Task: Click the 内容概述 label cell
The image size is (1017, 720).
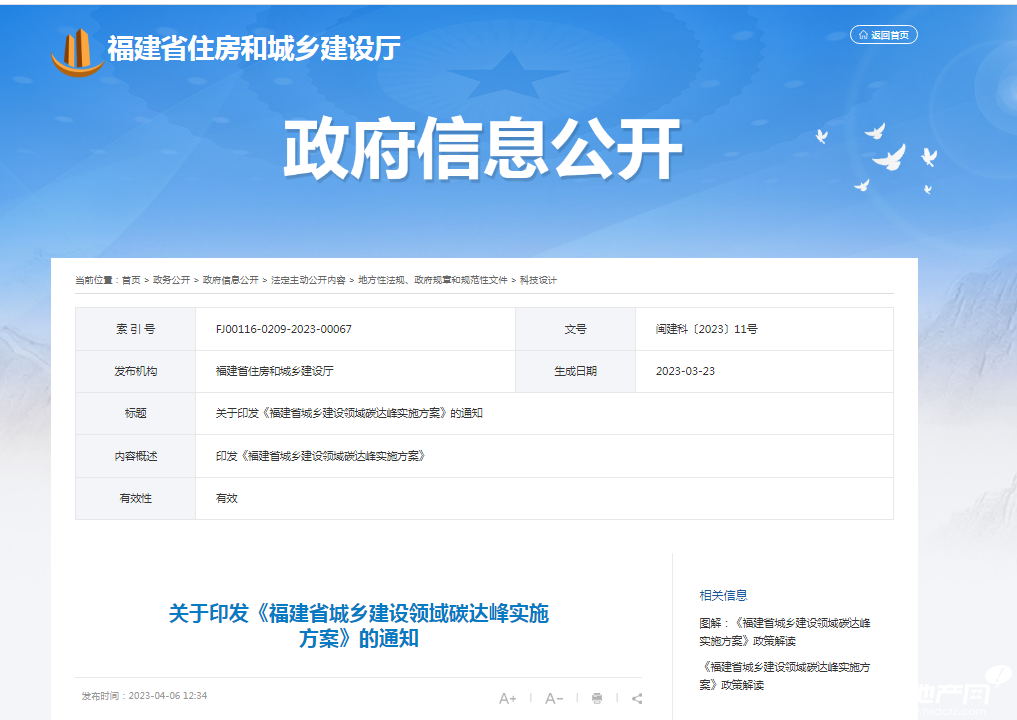Action: pyautogui.click(x=136, y=456)
